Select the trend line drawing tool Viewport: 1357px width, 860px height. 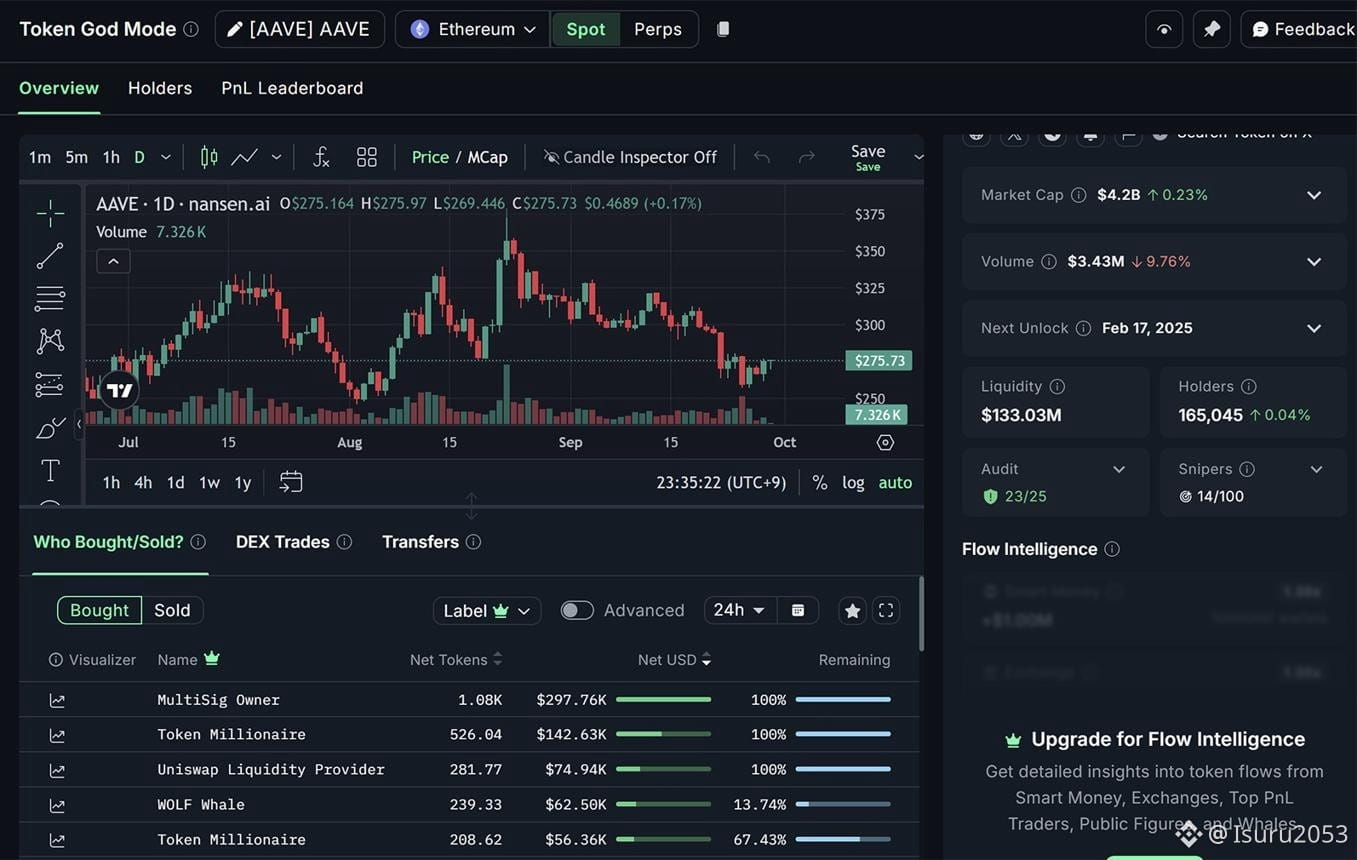coord(50,256)
